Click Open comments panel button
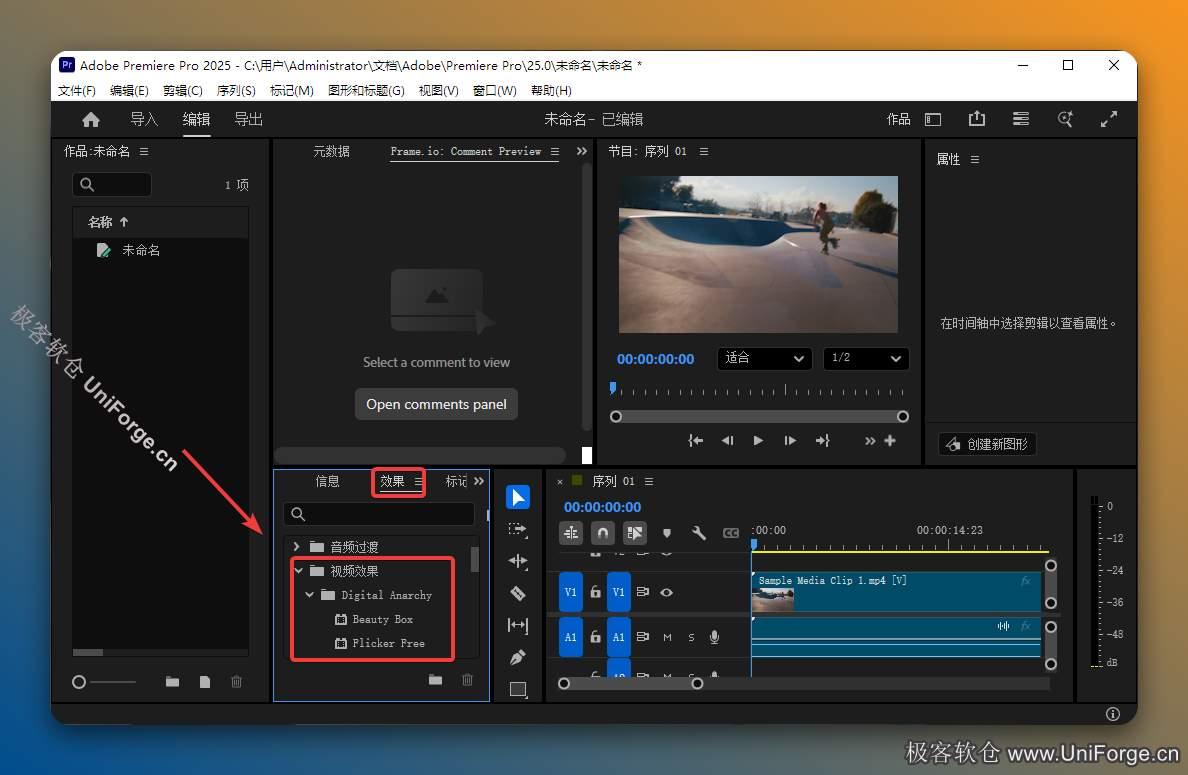The image size is (1188, 775). point(436,405)
